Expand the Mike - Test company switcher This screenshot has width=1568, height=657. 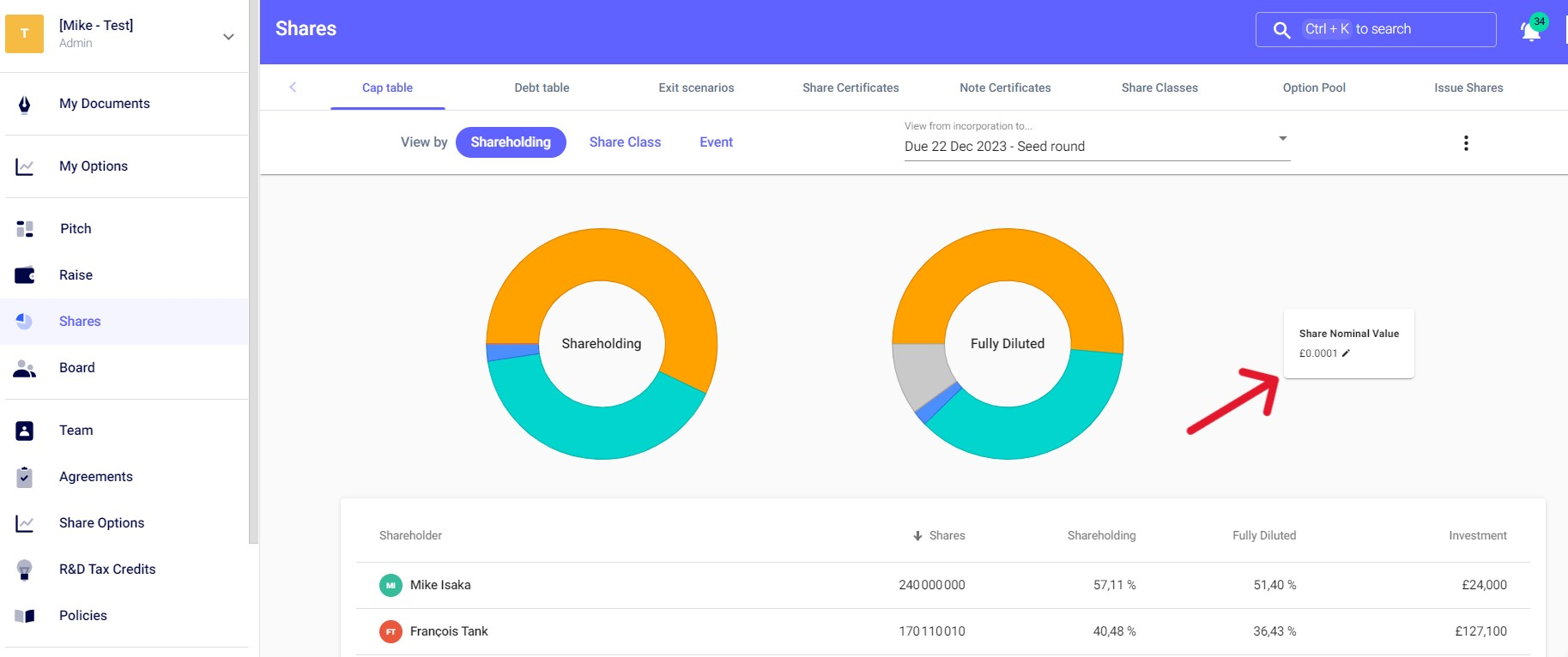(x=228, y=37)
